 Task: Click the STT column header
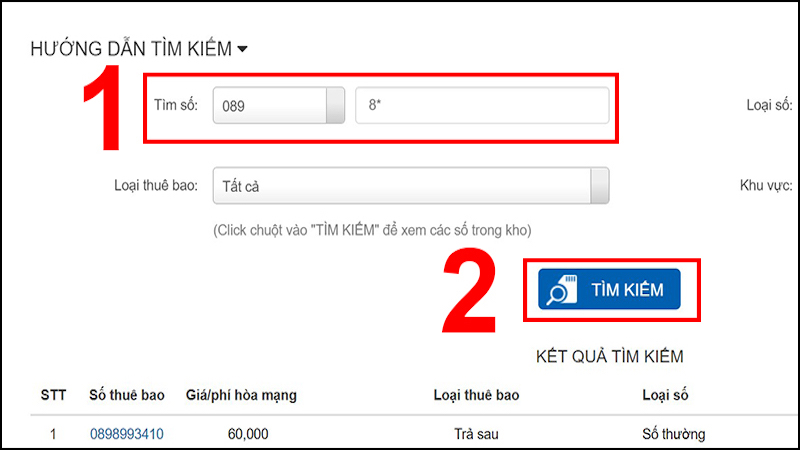point(54,395)
